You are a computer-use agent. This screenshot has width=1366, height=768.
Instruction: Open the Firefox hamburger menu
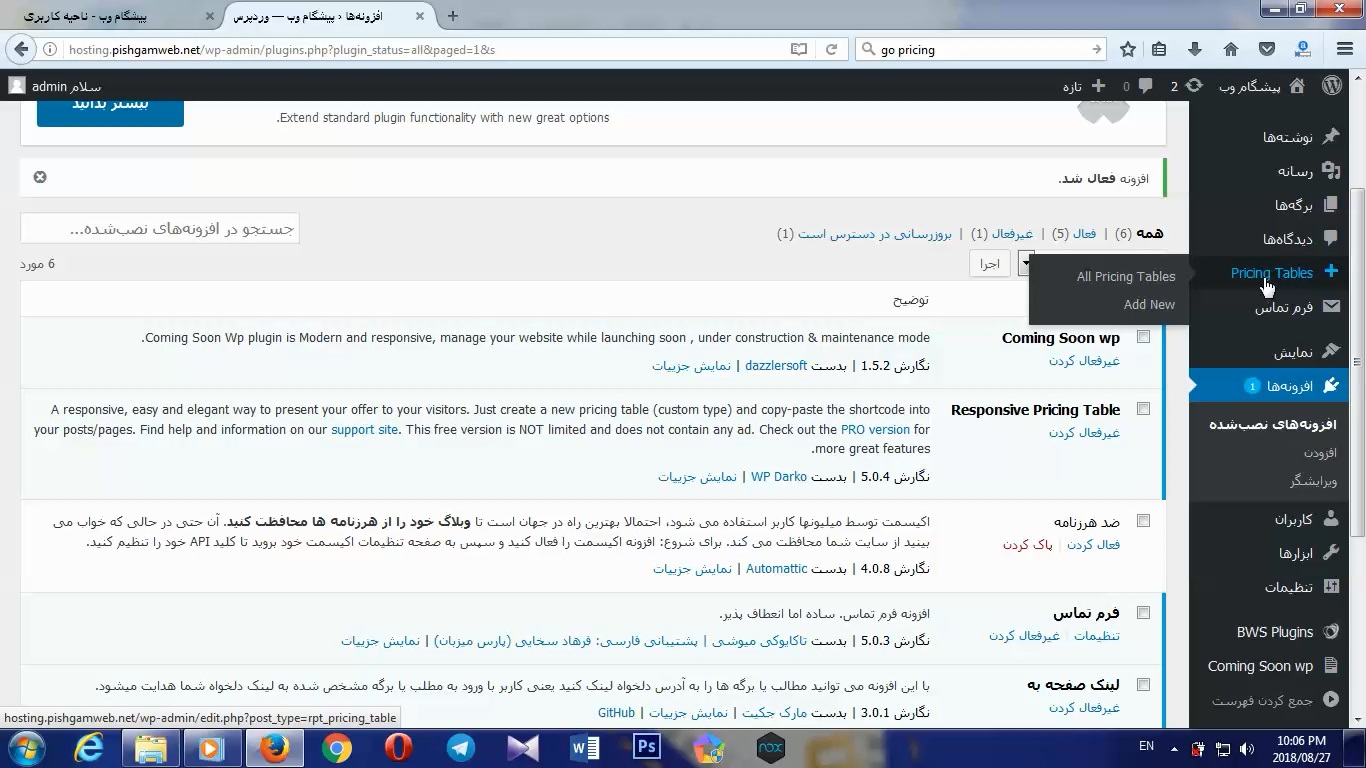click(x=1344, y=49)
